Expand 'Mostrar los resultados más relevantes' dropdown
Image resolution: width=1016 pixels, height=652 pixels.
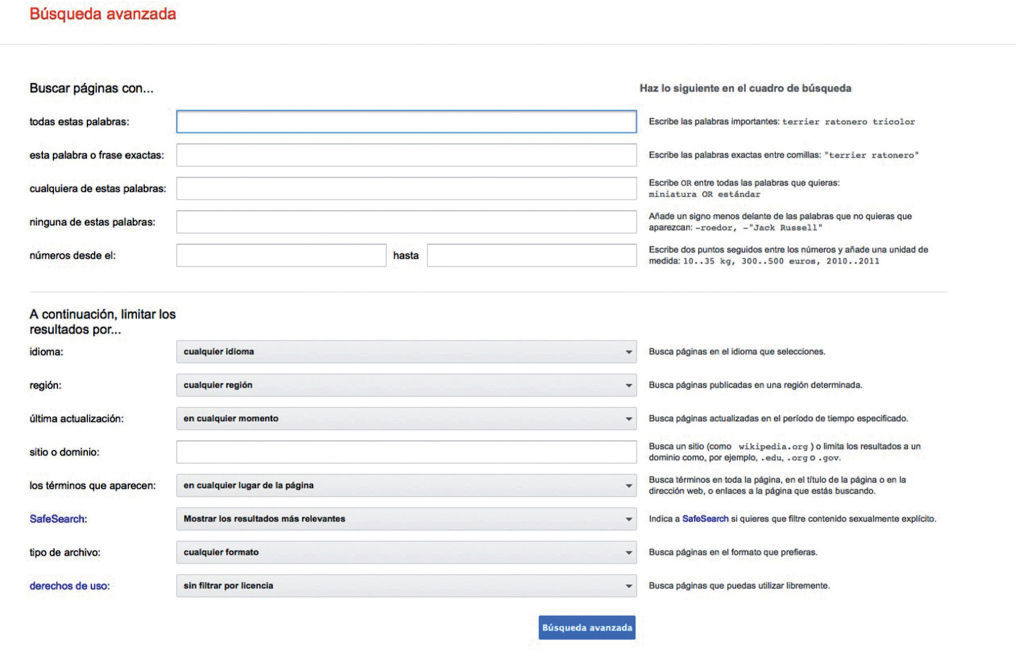(406, 519)
